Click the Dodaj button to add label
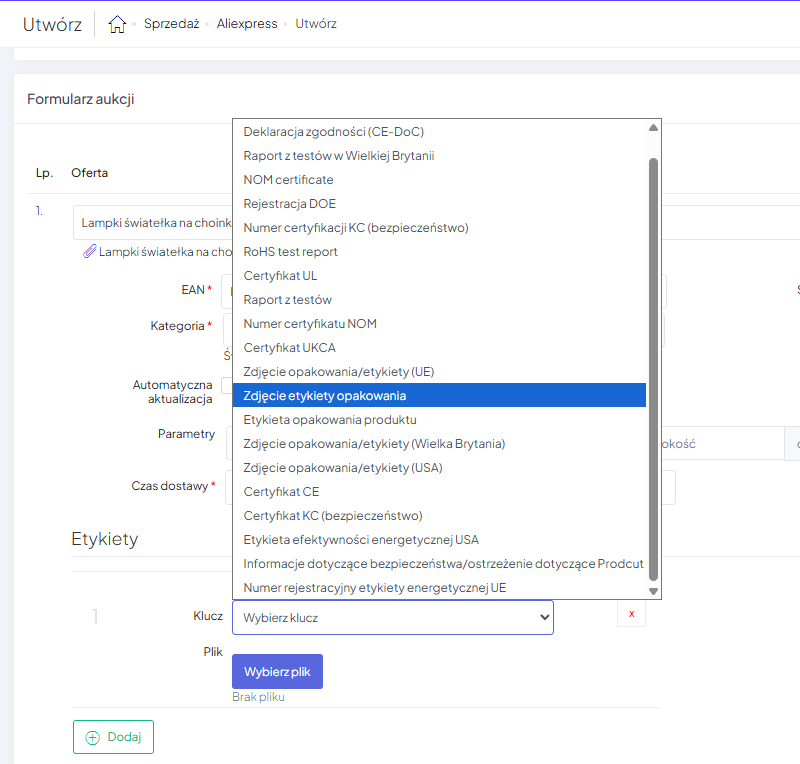 [x=113, y=737]
